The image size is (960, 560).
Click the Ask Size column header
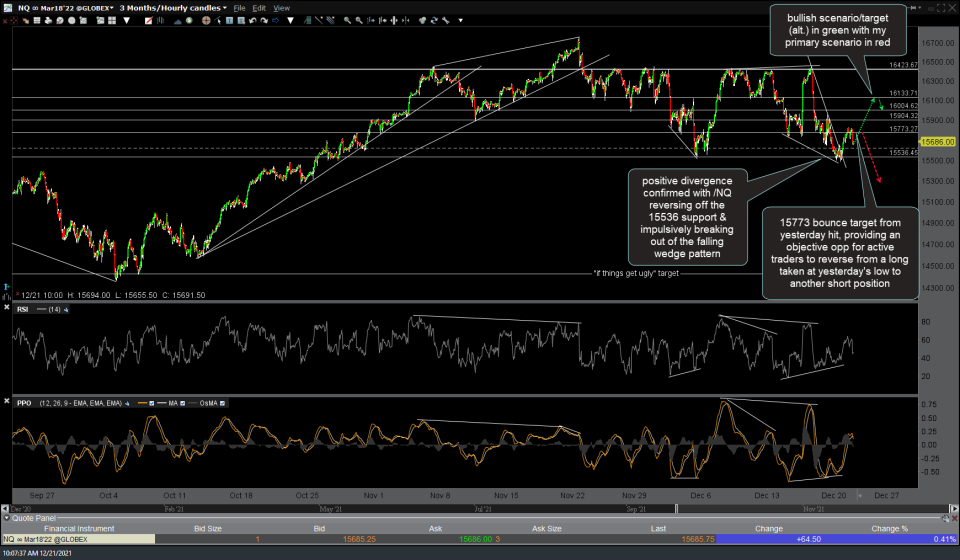pos(547,529)
